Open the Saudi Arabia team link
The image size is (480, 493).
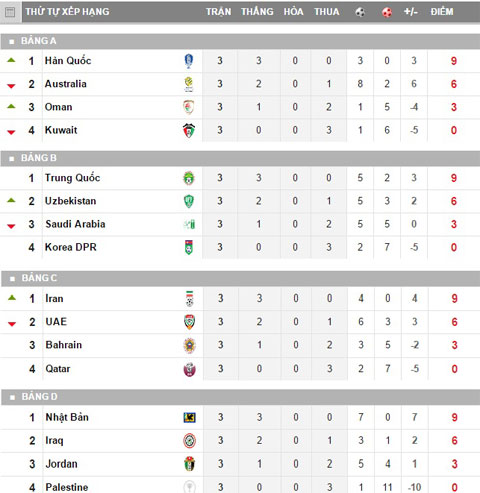[x=75, y=224]
